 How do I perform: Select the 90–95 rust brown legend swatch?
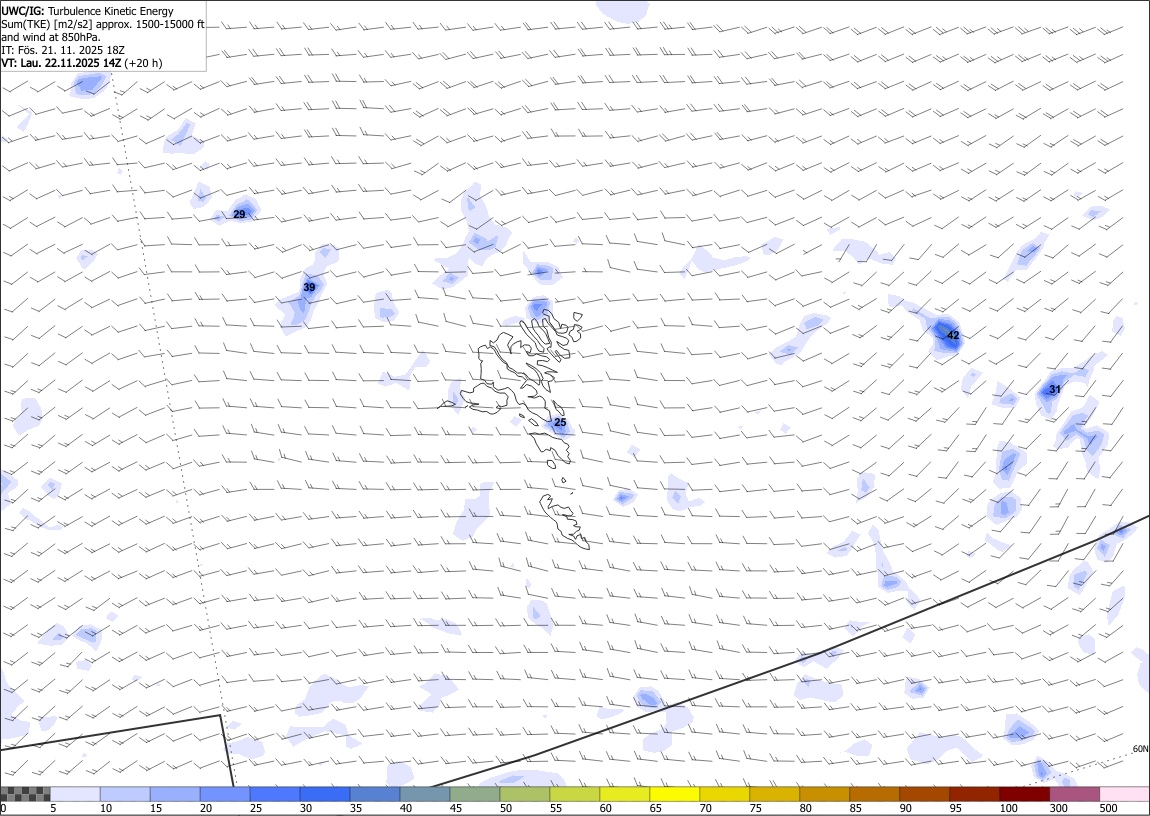923,794
